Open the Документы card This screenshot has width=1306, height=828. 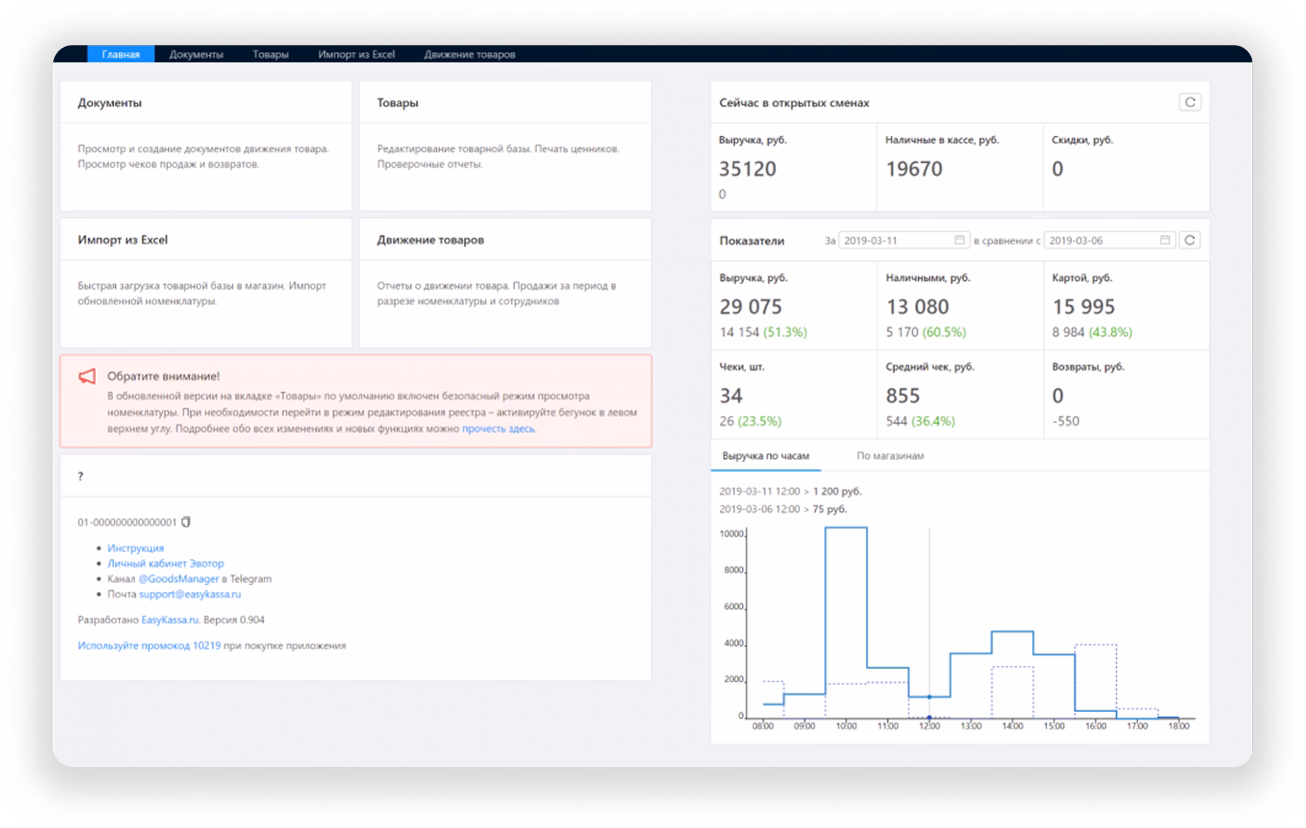pyautogui.click(x=206, y=146)
